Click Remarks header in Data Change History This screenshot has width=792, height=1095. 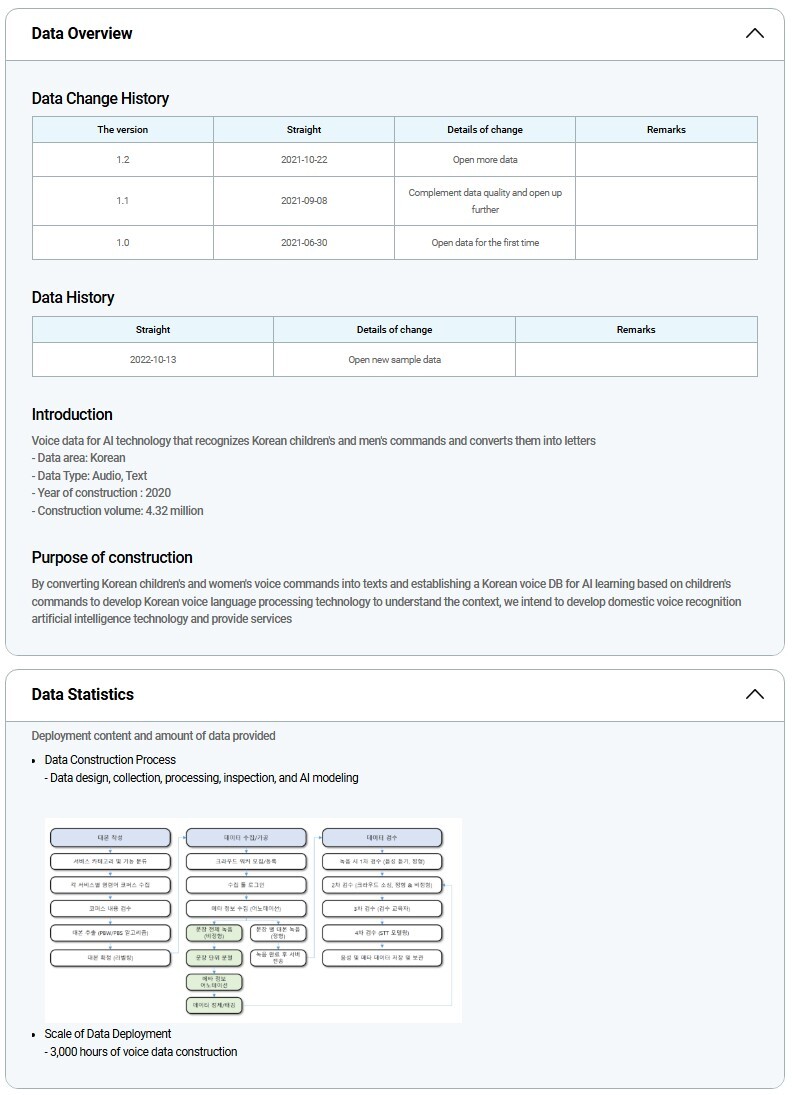tap(666, 130)
